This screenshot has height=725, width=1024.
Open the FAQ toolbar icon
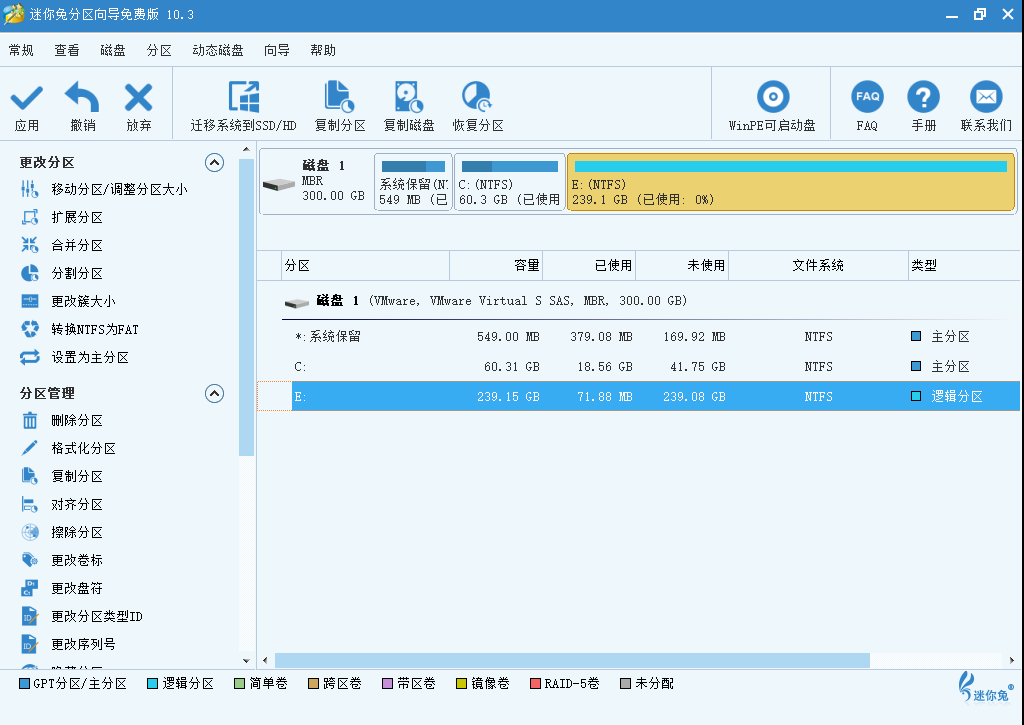coord(867,97)
